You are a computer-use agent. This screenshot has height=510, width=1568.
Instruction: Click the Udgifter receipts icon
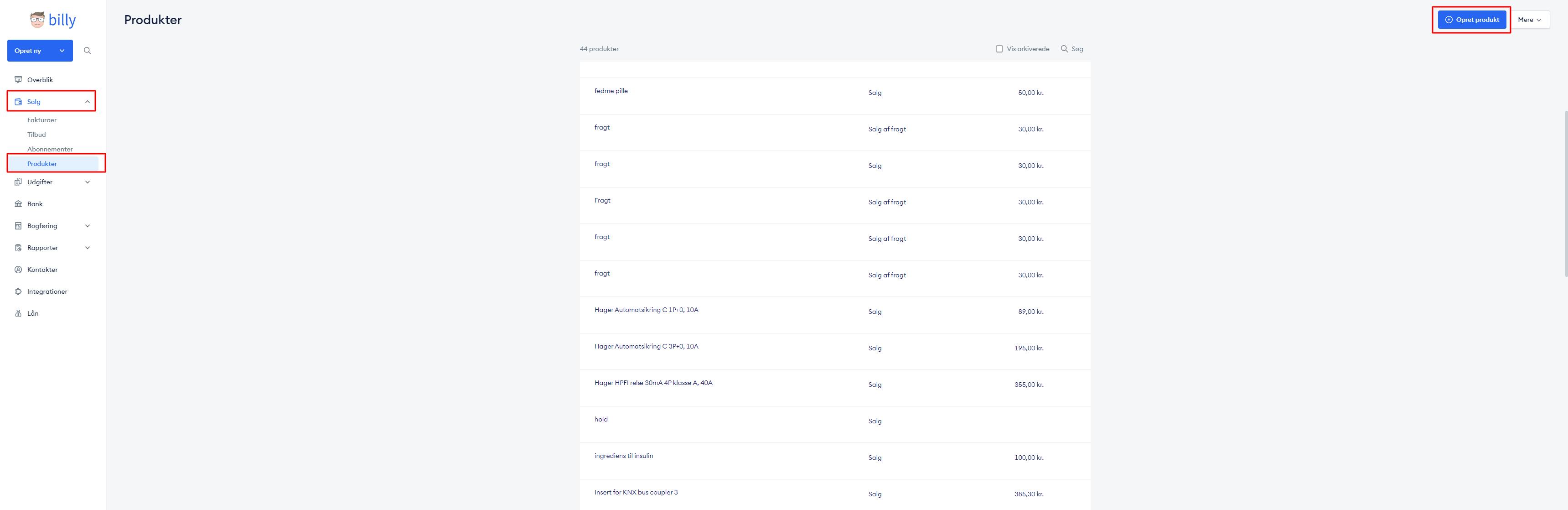click(18, 182)
